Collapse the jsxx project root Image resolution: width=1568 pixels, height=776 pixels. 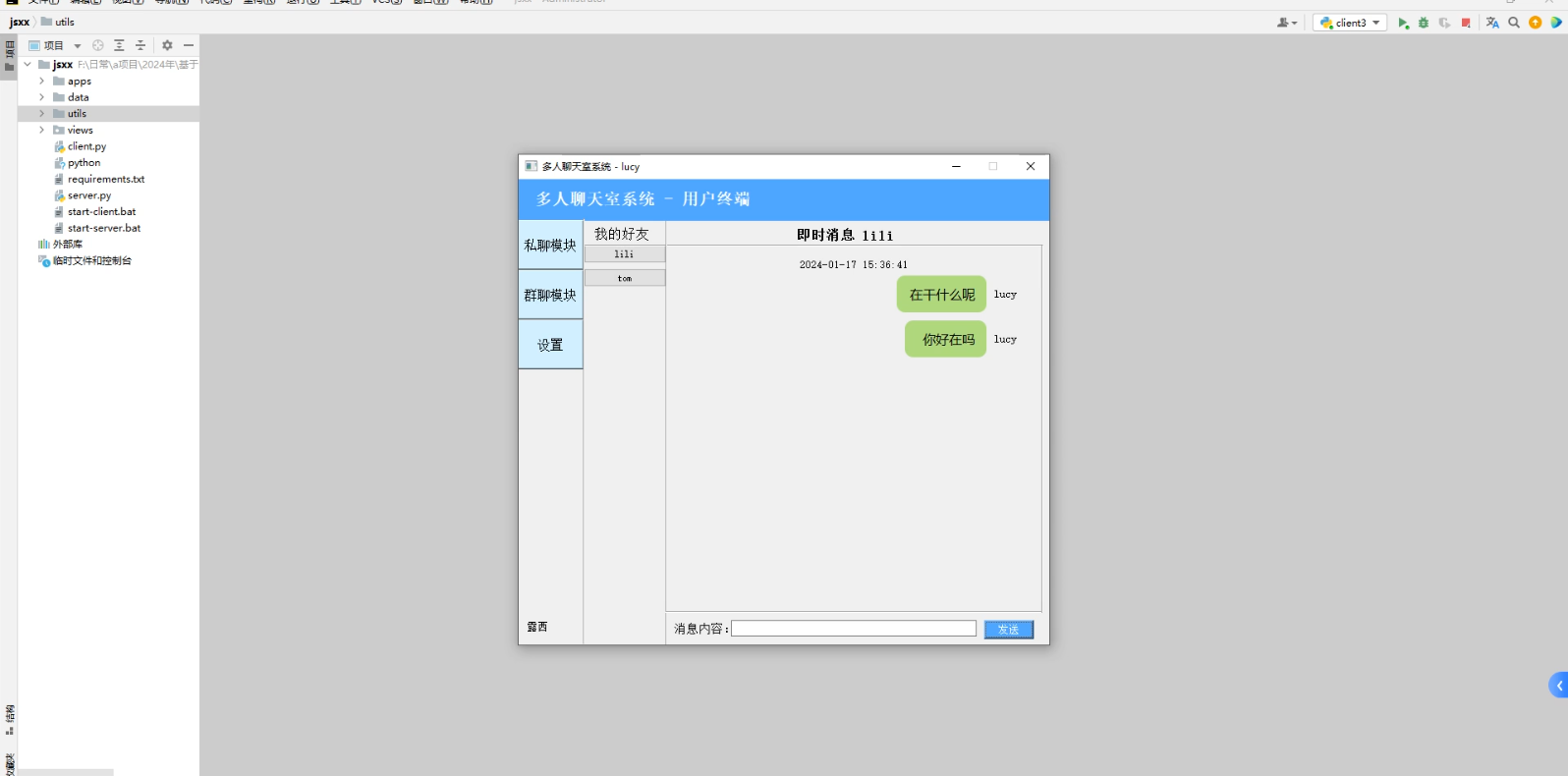pos(28,65)
